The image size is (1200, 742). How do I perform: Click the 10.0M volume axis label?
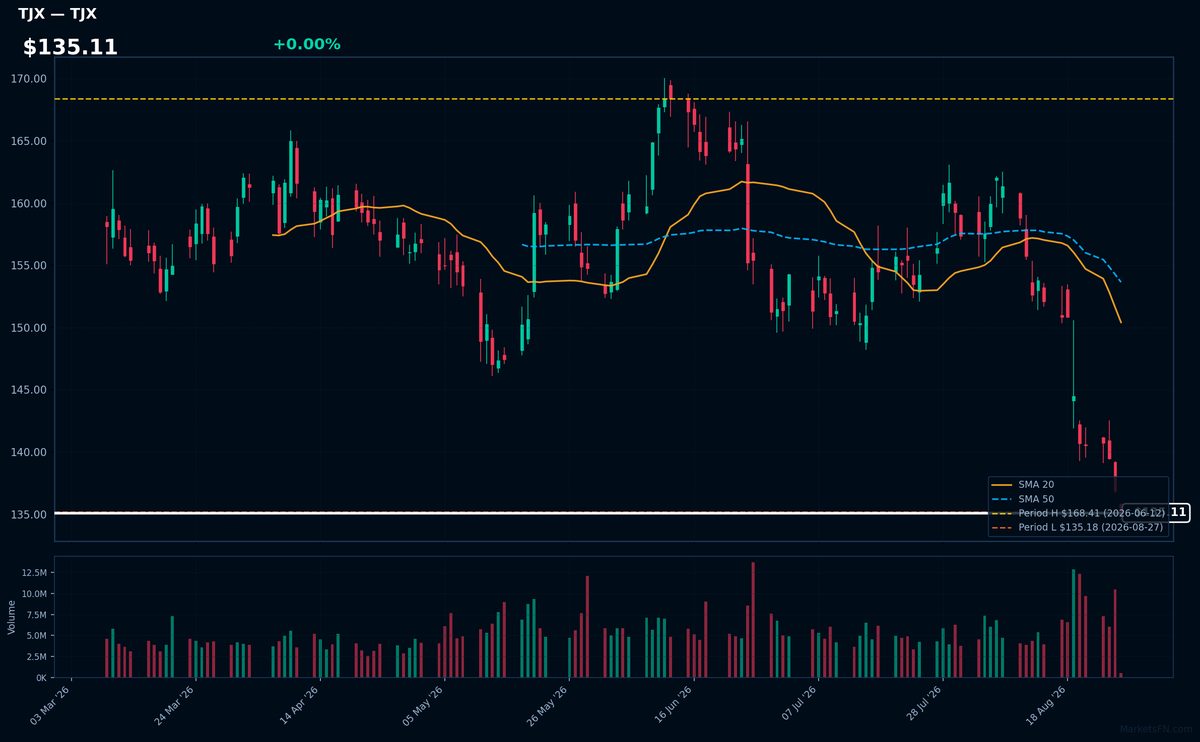tap(32, 594)
